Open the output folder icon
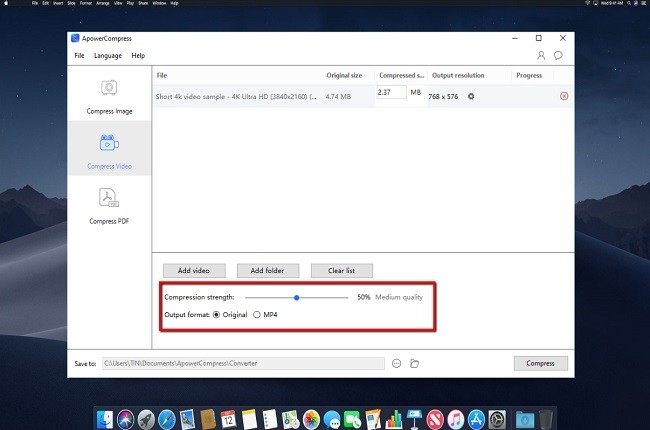The width and height of the screenshot is (650, 430). 414,363
